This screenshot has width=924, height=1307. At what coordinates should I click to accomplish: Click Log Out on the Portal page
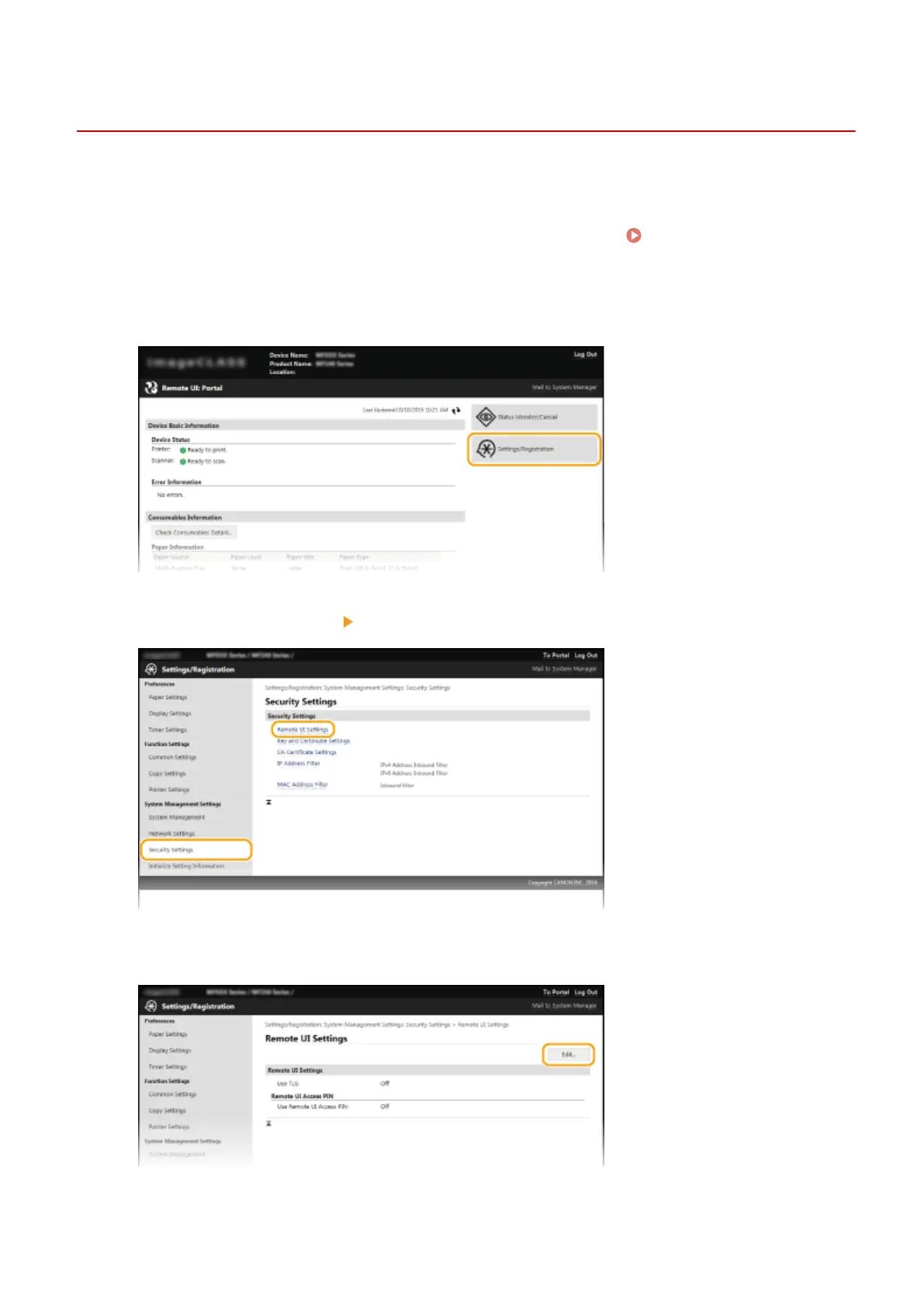click(585, 355)
